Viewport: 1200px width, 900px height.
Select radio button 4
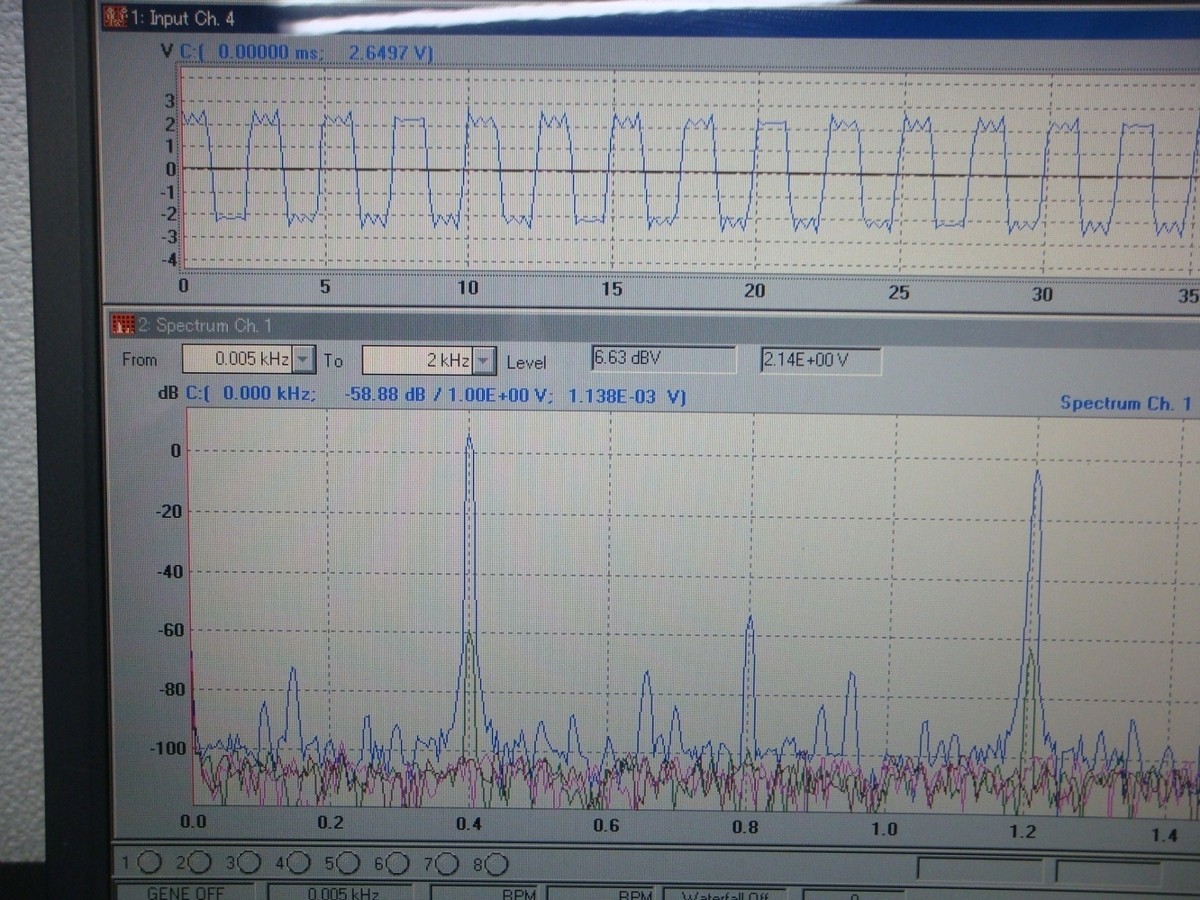[298, 862]
